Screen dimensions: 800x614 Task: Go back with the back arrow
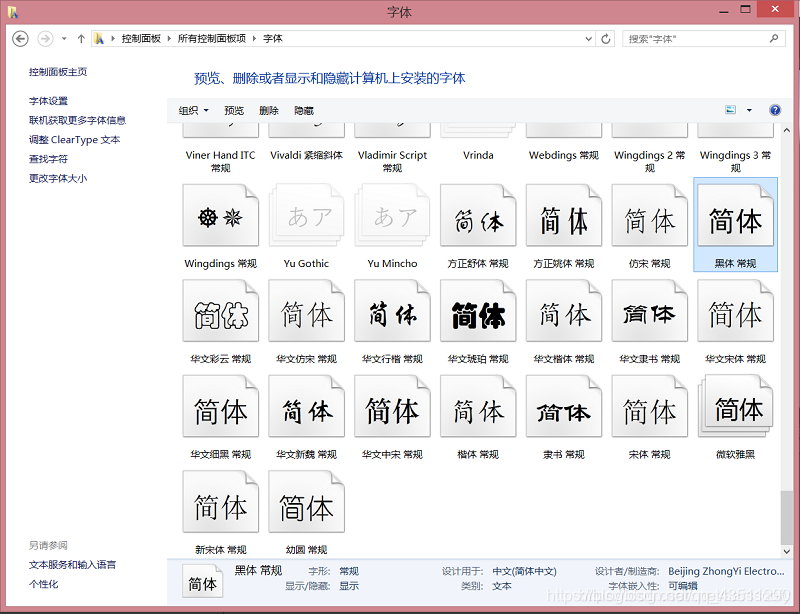click(x=20, y=39)
